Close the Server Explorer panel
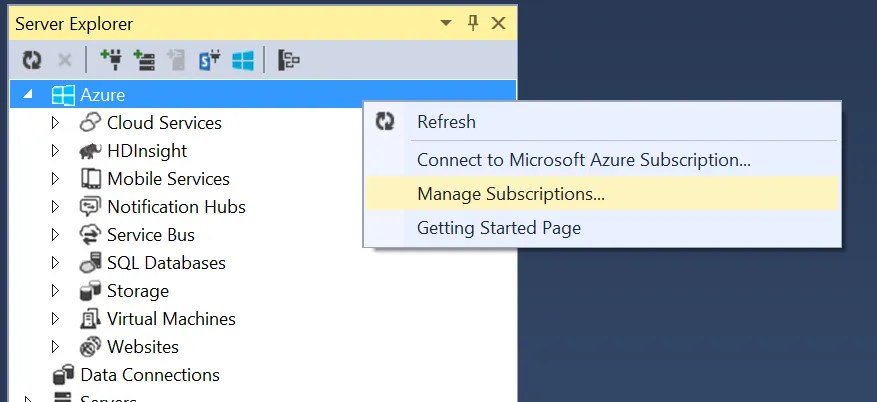 [498, 23]
